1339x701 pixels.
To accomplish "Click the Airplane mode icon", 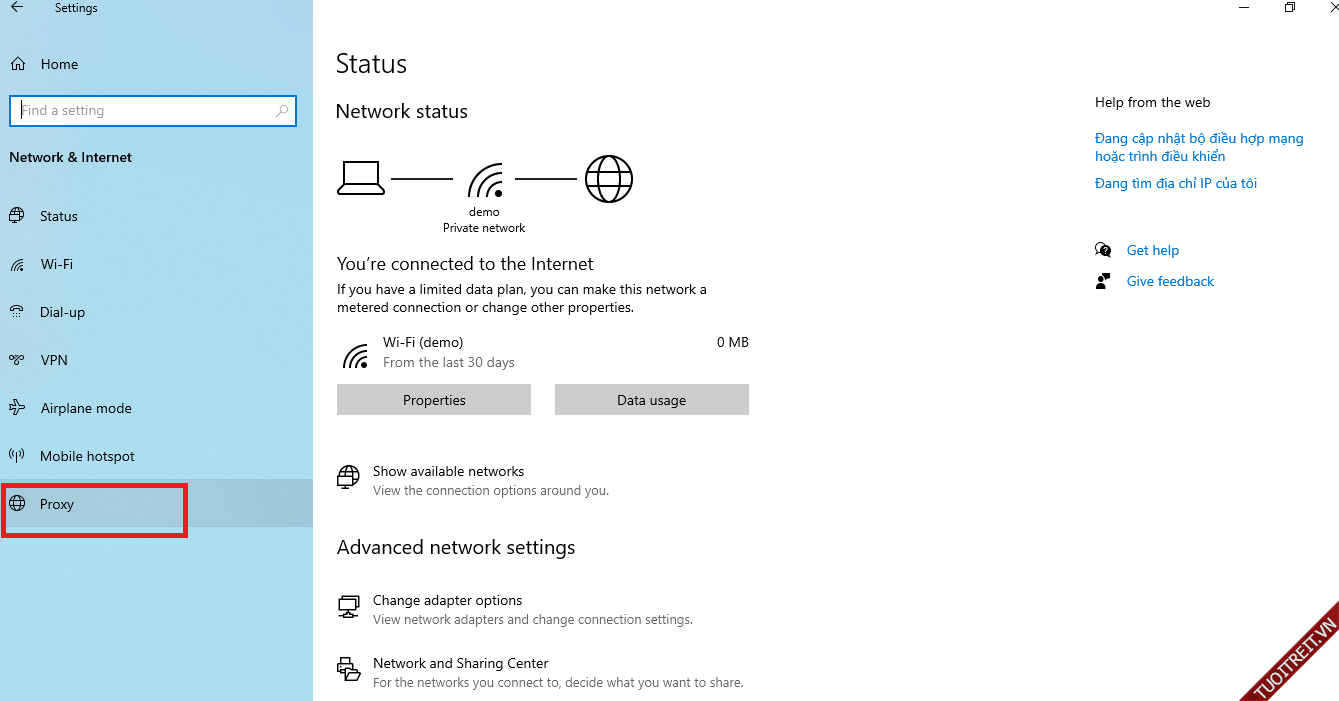I will coord(17,408).
